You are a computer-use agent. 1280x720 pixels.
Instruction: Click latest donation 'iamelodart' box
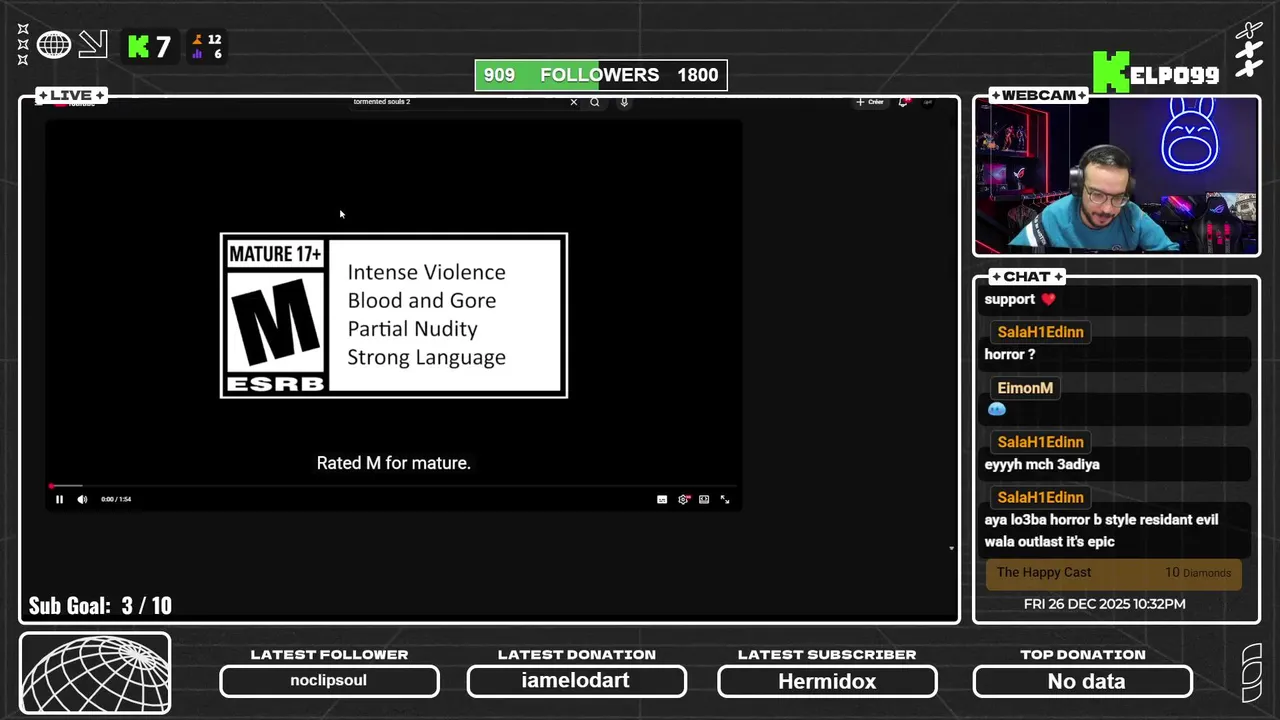577,681
